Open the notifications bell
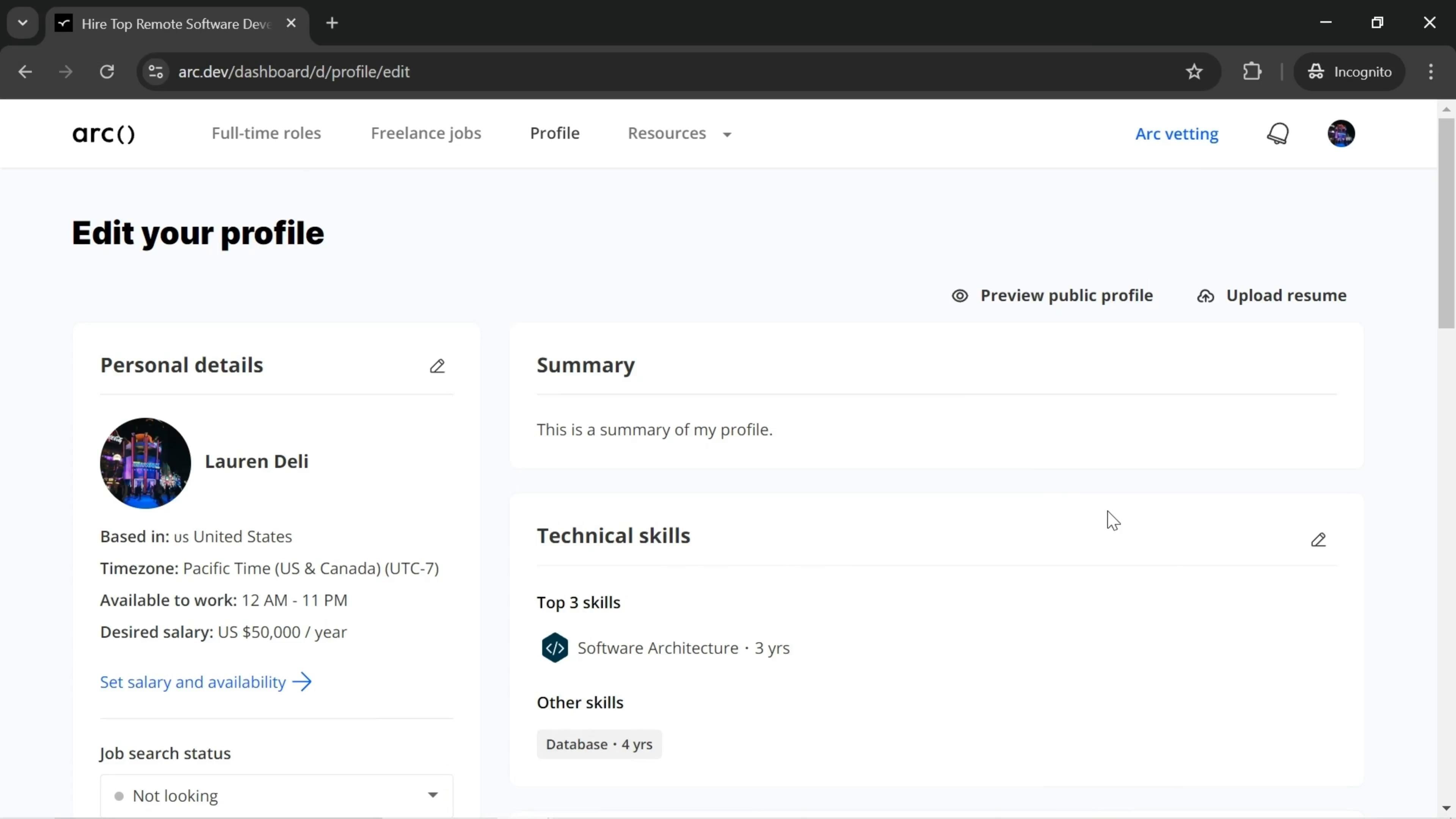This screenshot has height=819, width=1456. [x=1277, y=134]
